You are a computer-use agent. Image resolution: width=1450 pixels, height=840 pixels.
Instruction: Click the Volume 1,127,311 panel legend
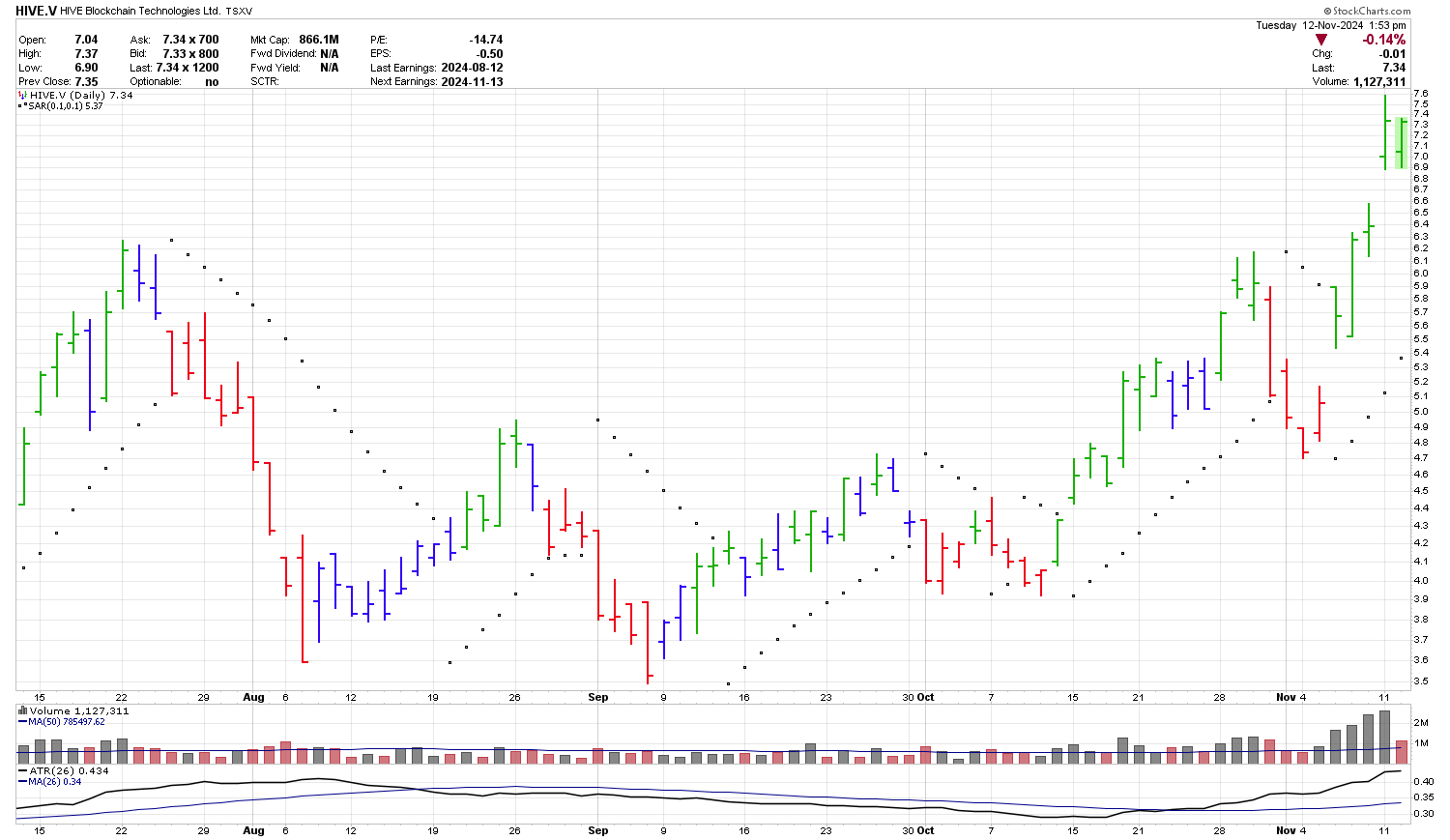(72, 710)
